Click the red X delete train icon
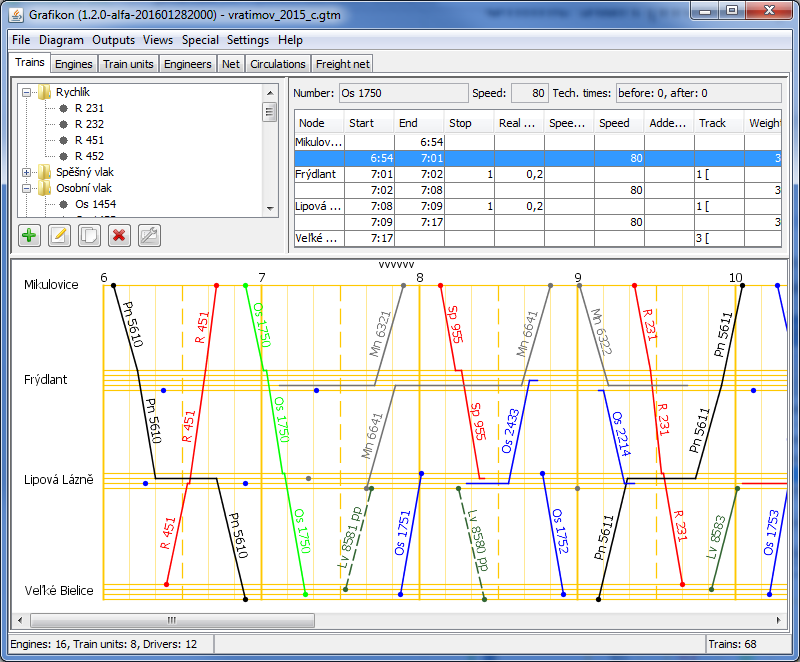The height and width of the screenshot is (662, 800). click(x=119, y=236)
